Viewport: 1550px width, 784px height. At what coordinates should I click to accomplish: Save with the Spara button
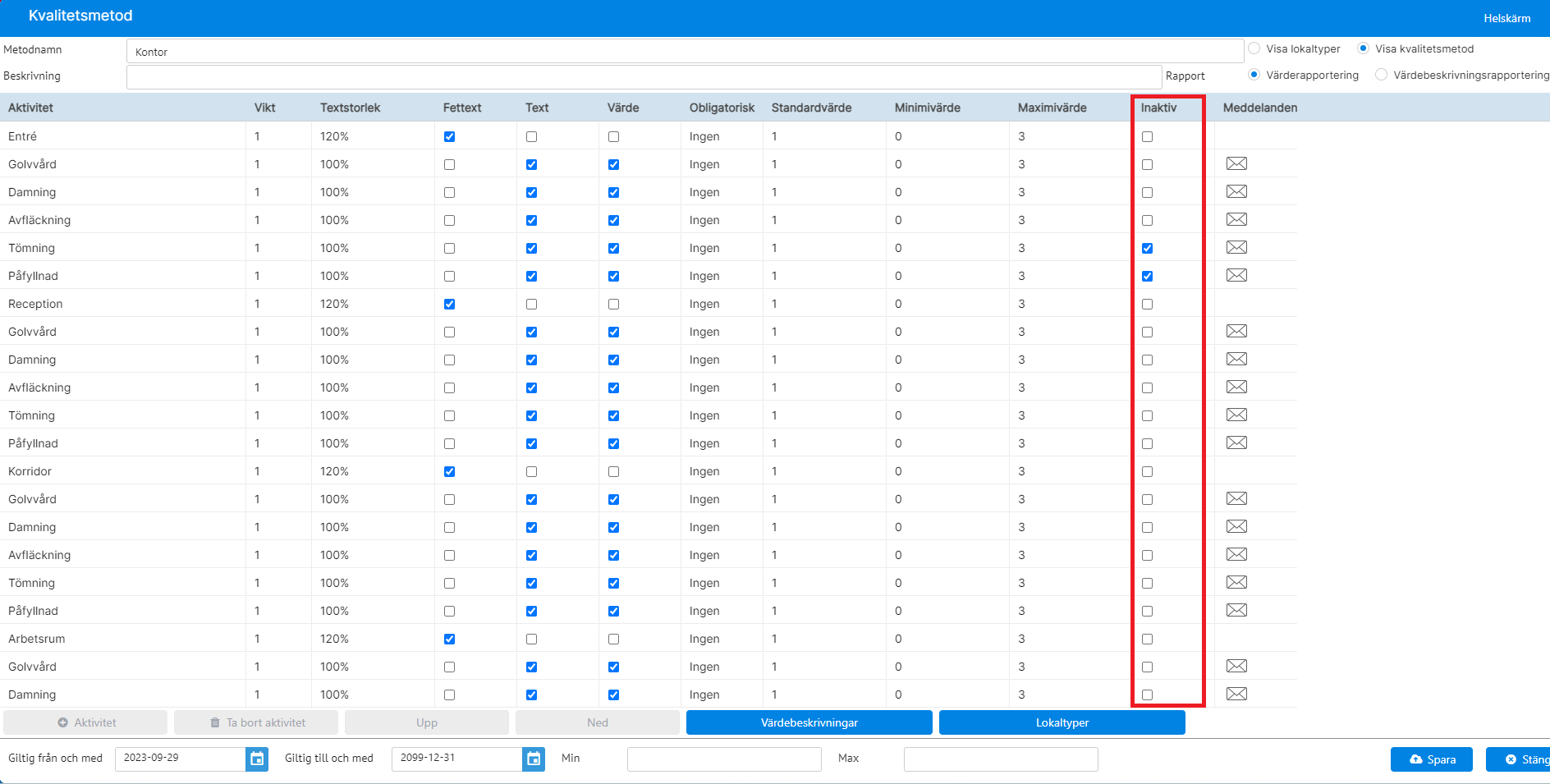pos(1432,759)
